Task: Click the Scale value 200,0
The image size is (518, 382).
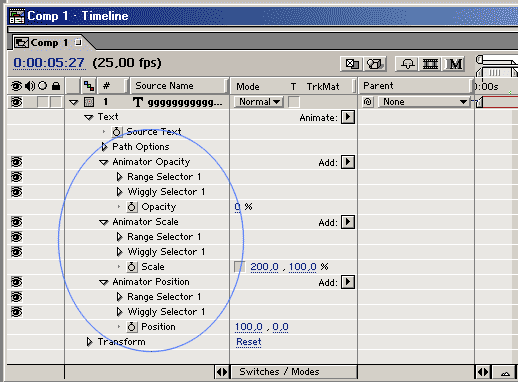Action: [x=264, y=267]
